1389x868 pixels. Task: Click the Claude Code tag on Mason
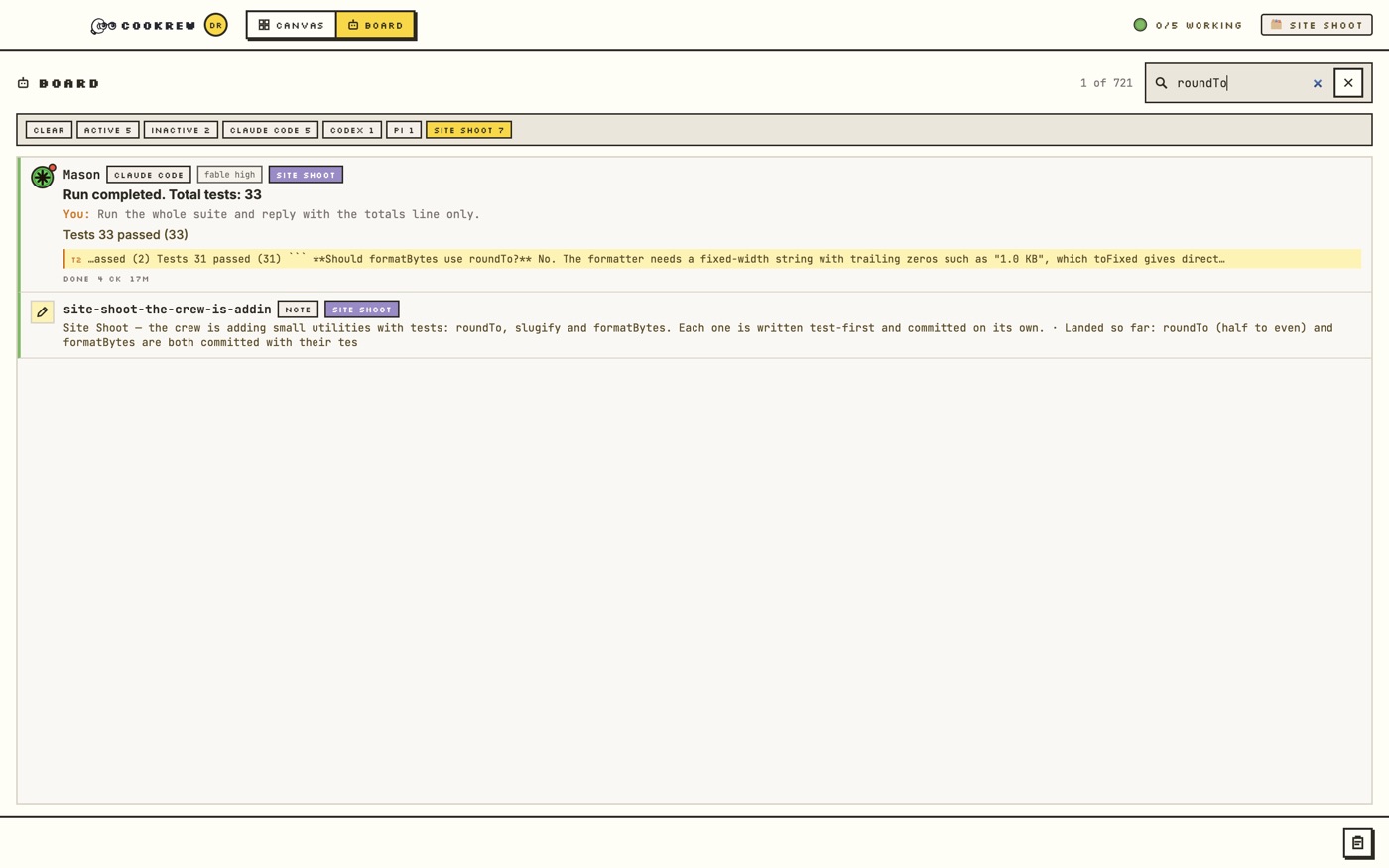click(149, 175)
